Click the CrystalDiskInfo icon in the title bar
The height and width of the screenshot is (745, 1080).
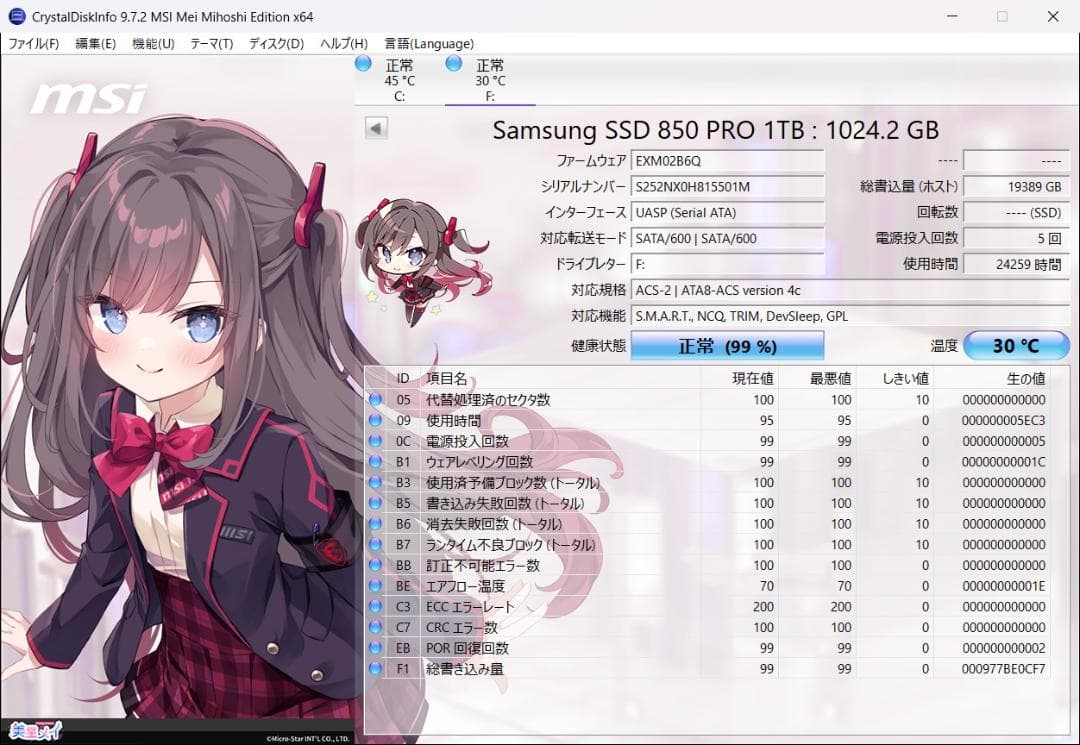[x=15, y=17]
